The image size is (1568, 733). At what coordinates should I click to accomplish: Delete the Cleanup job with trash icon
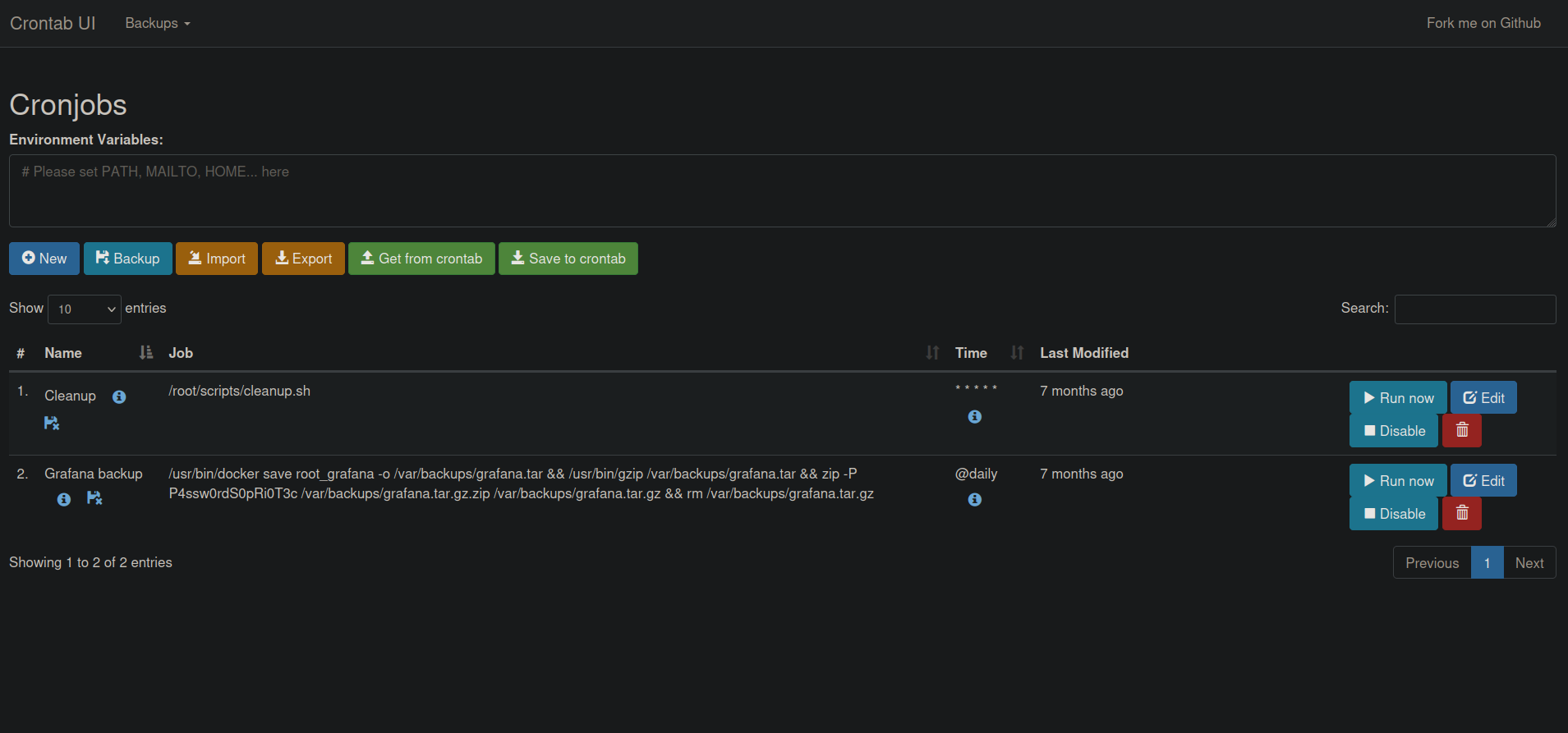[x=1461, y=431]
